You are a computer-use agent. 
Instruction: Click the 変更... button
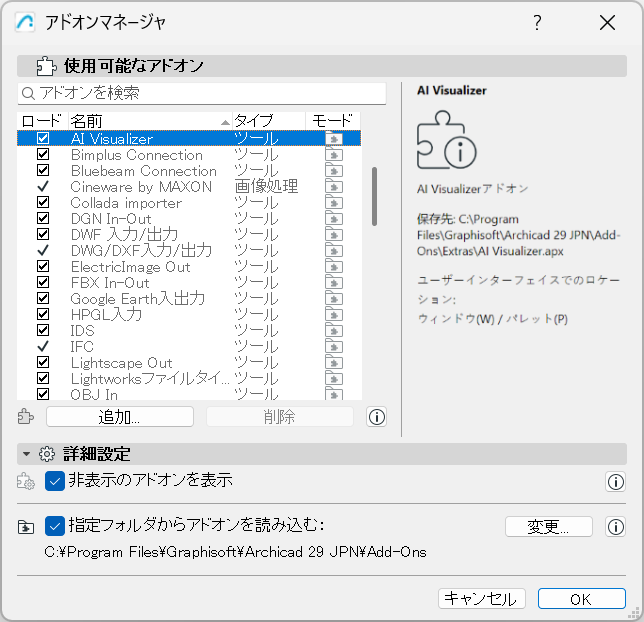pos(548,527)
